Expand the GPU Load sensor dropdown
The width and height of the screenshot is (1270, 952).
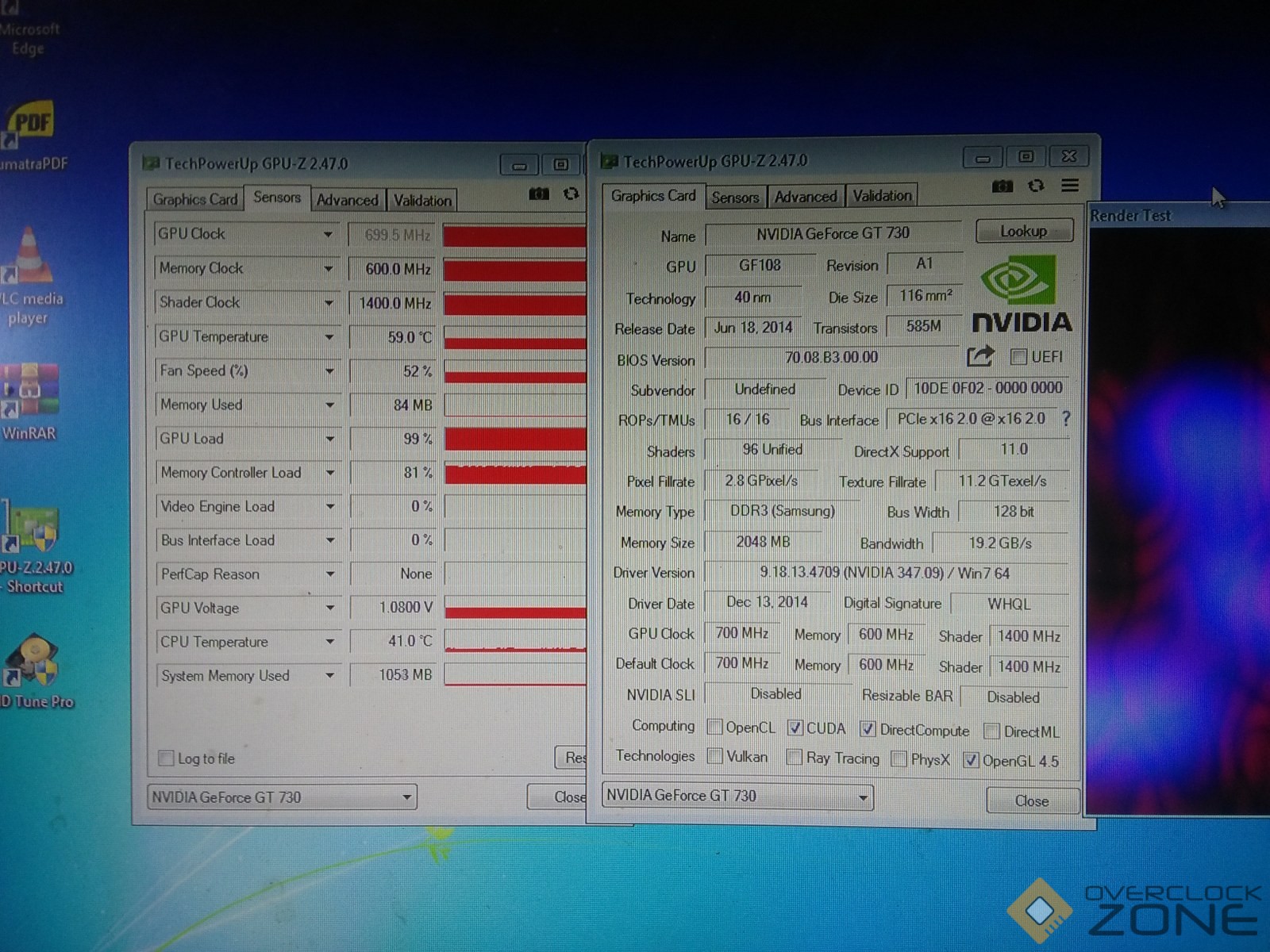pyautogui.click(x=329, y=439)
